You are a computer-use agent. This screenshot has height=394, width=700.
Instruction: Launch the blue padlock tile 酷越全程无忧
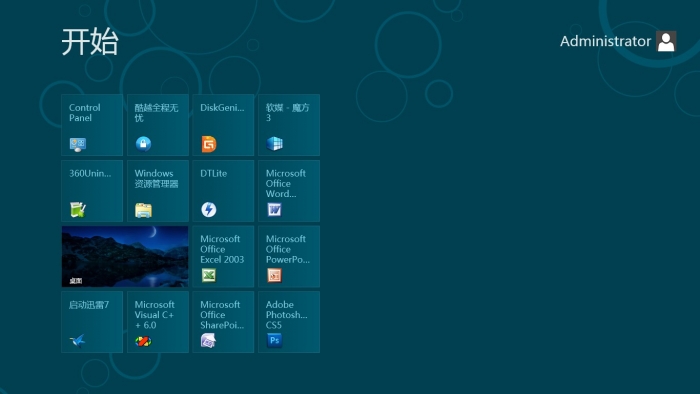158,125
